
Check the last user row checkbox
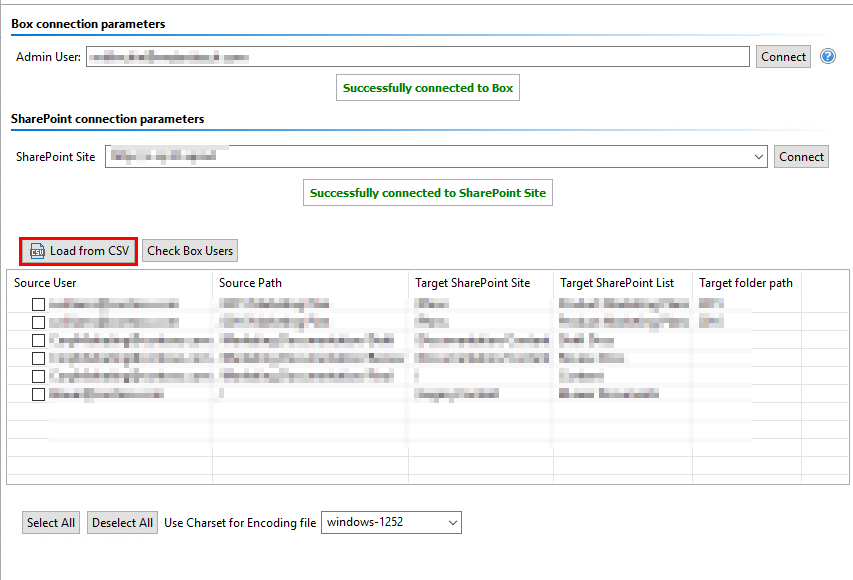pyautogui.click(x=37, y=394)
